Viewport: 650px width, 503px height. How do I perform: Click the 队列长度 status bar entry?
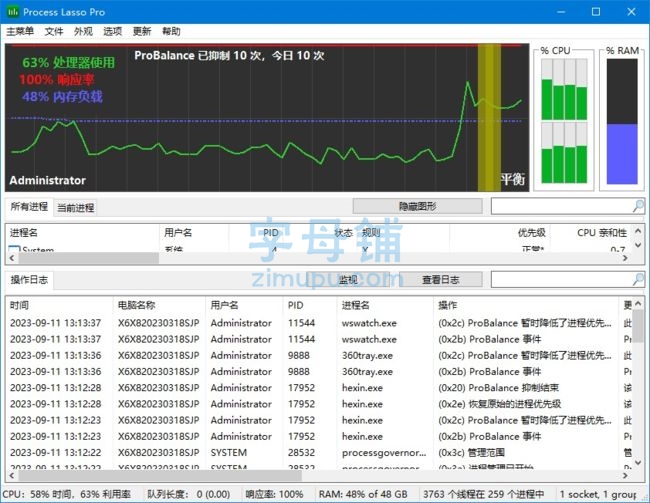tap(189, 494)
